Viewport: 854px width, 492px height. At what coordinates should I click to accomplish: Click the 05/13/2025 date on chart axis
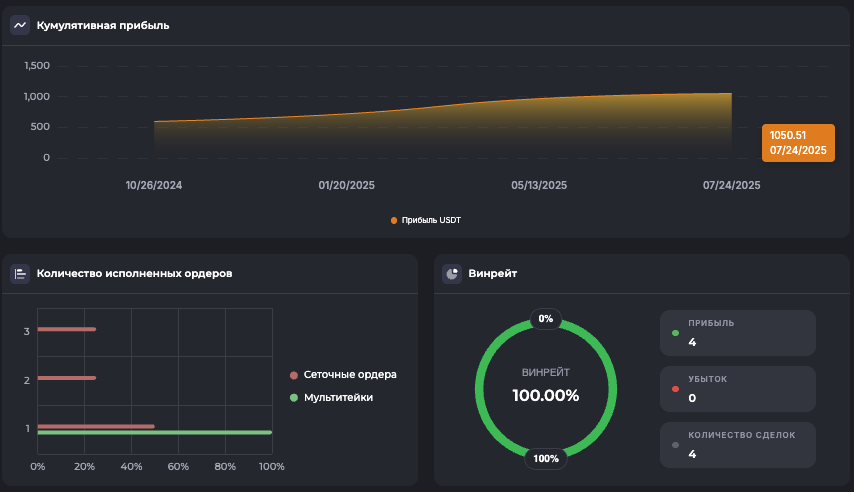tap(539, 185)
